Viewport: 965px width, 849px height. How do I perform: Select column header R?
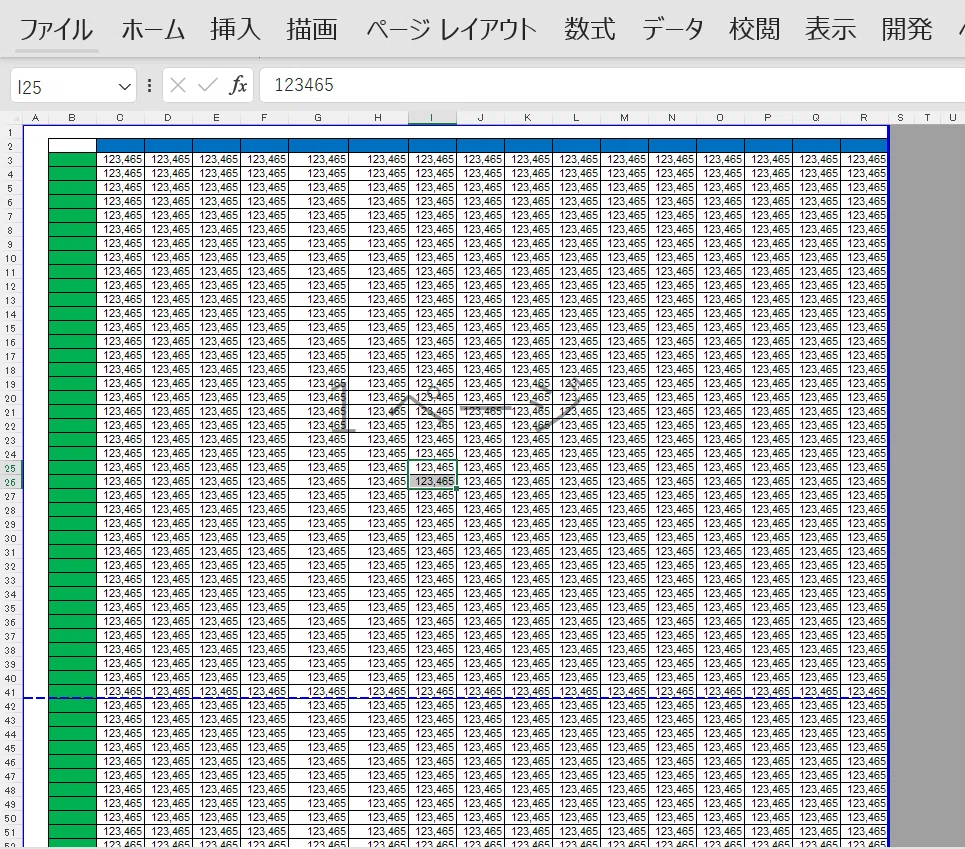864,118
